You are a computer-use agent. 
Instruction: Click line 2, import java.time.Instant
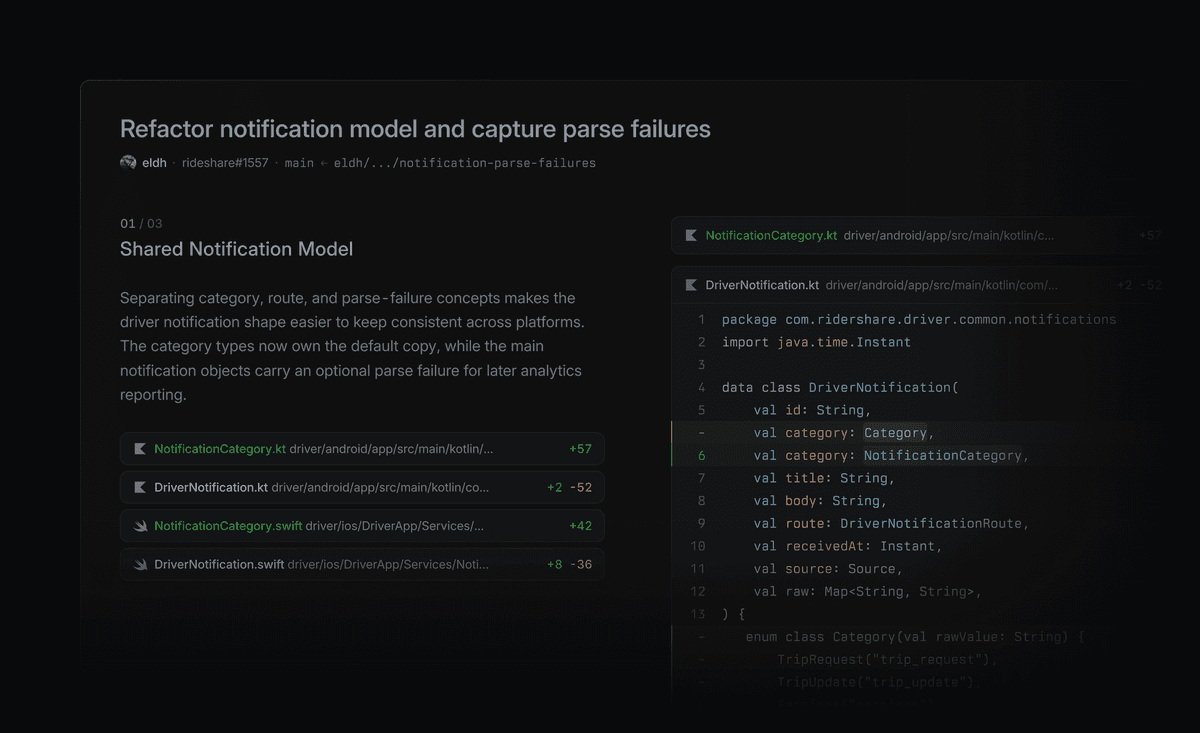816,342
